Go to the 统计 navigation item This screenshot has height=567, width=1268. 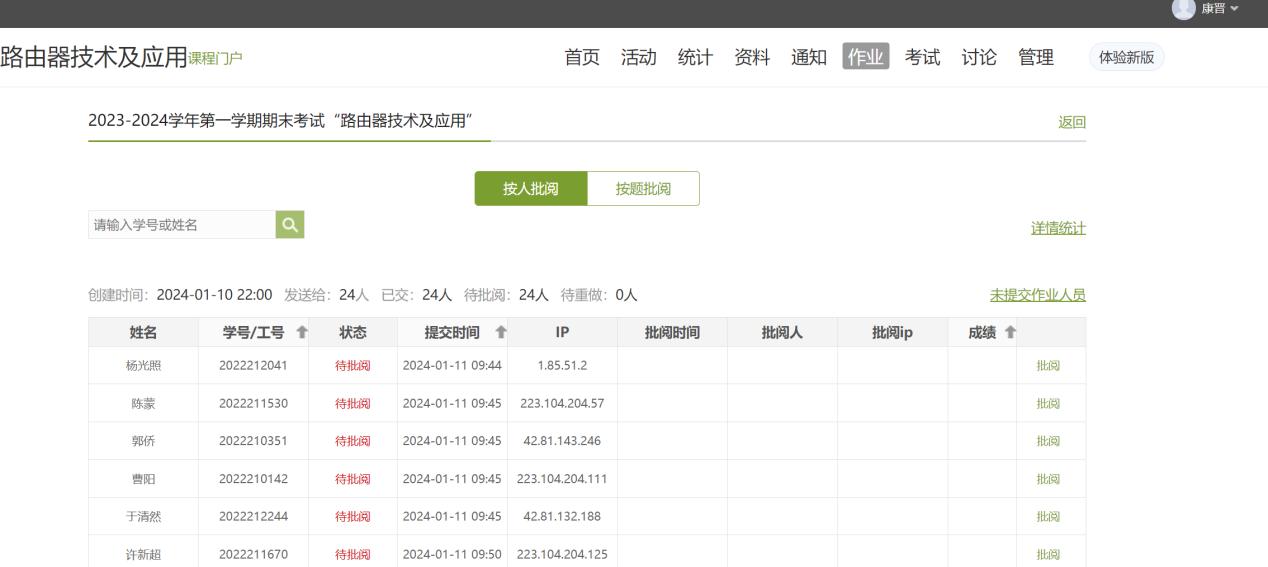click(695, 58)
